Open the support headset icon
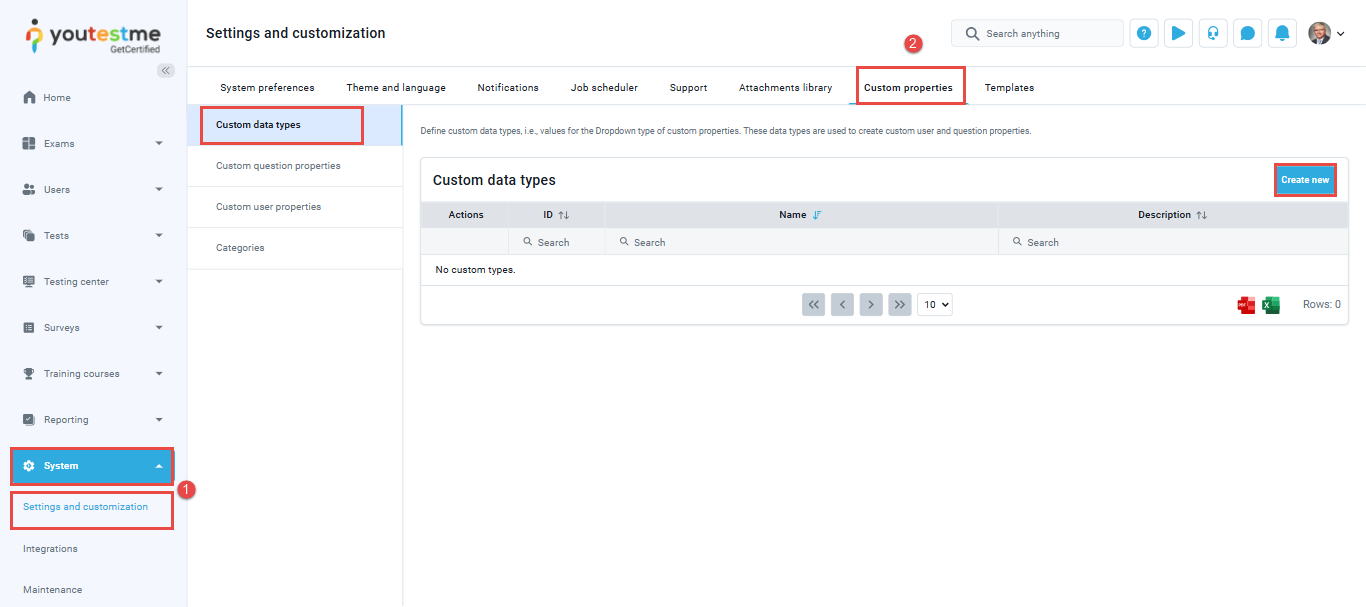1366x607 pixels. (x=1213, y=33)
